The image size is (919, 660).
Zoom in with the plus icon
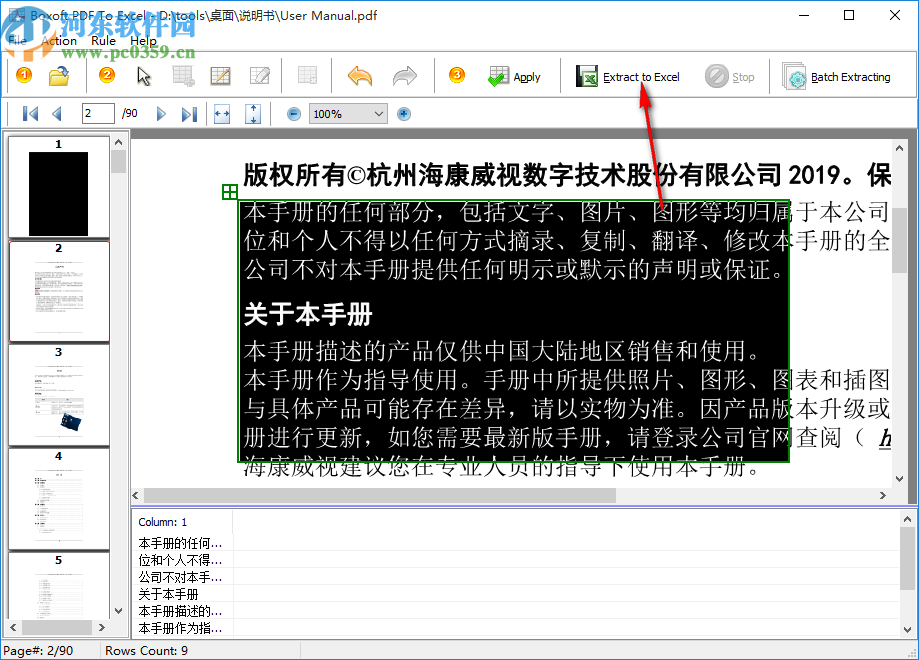click(403, 113)
